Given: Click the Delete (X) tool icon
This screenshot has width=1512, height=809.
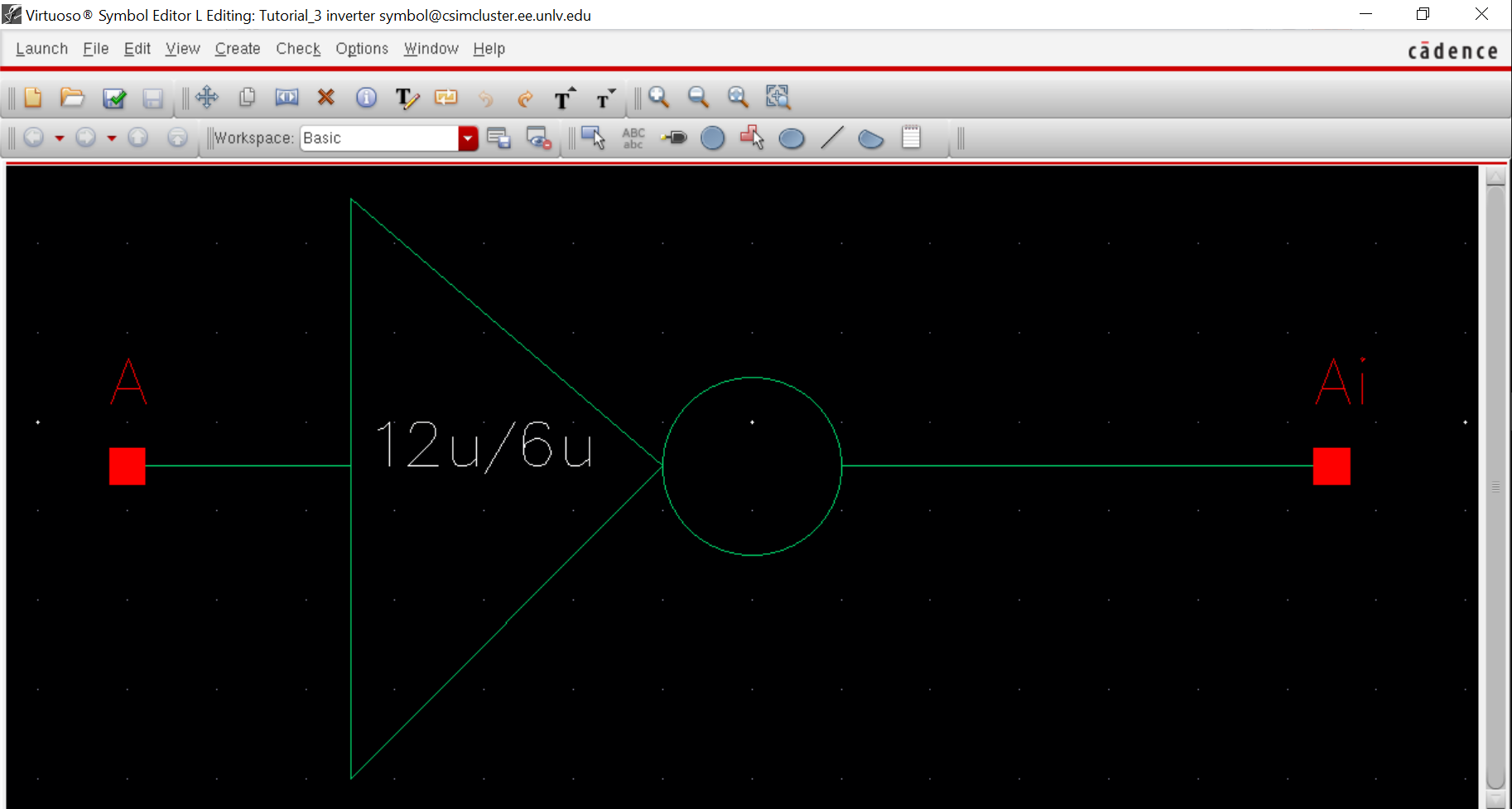Looking at the screenshot, I should (326, 98).
